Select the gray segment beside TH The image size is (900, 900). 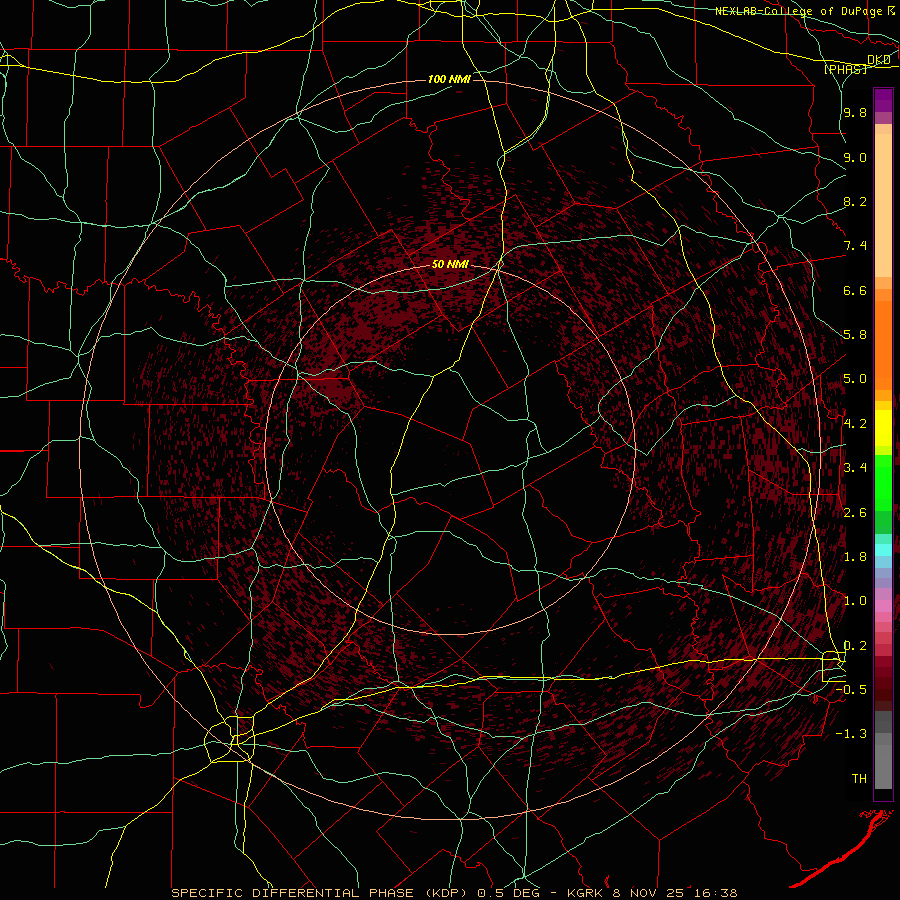[x=883, y=766]
